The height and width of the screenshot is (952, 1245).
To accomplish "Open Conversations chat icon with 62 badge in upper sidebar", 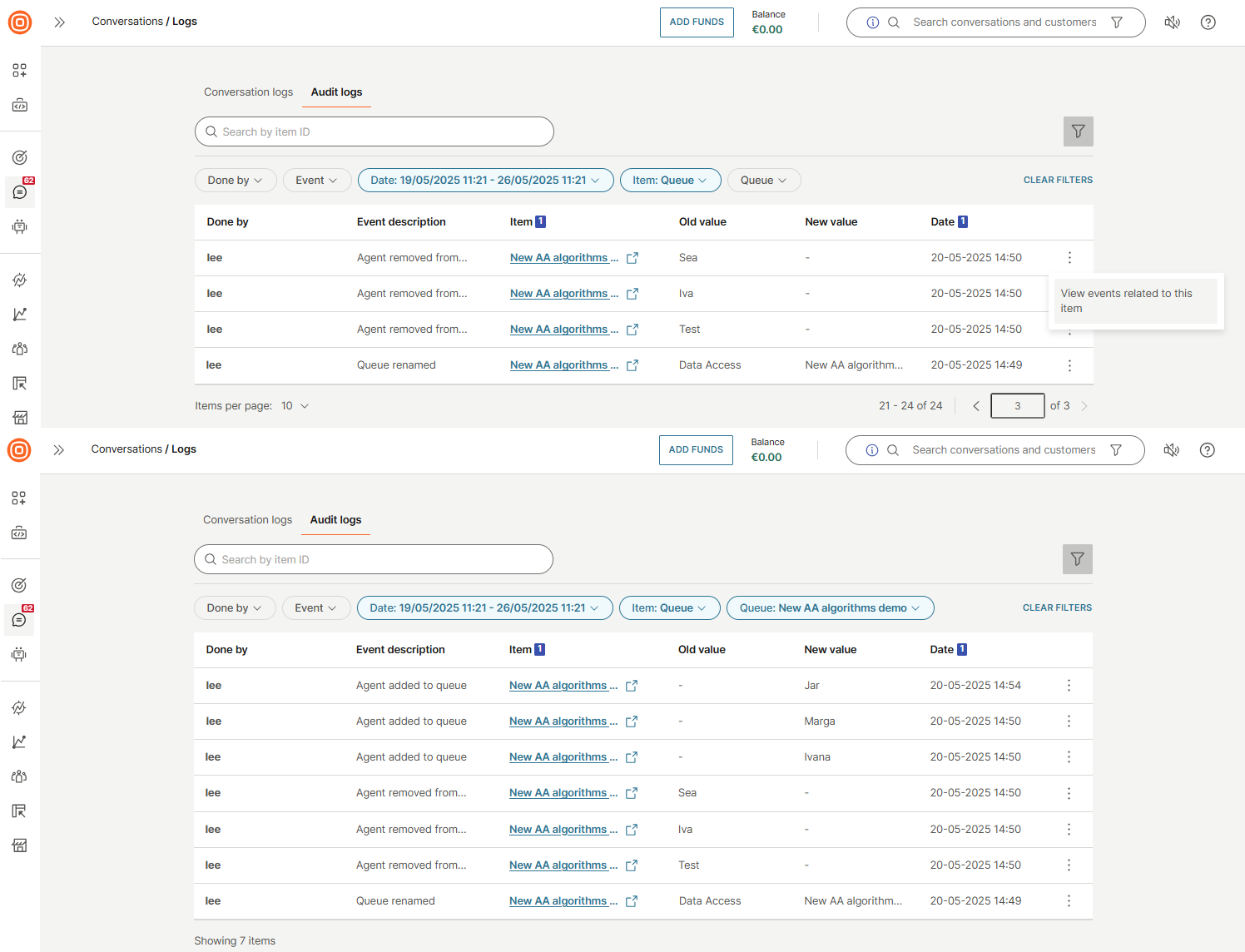I will (20, 191).
